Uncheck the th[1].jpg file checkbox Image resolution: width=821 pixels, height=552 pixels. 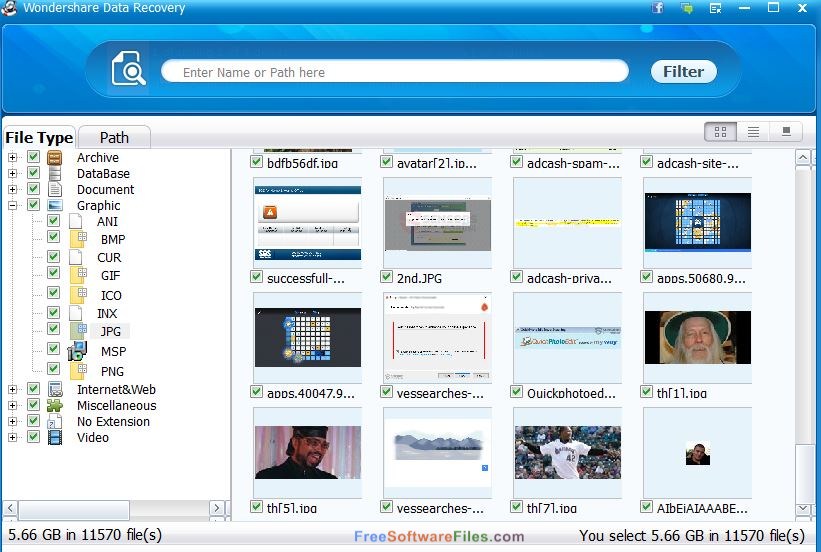(x=647, y=391)
